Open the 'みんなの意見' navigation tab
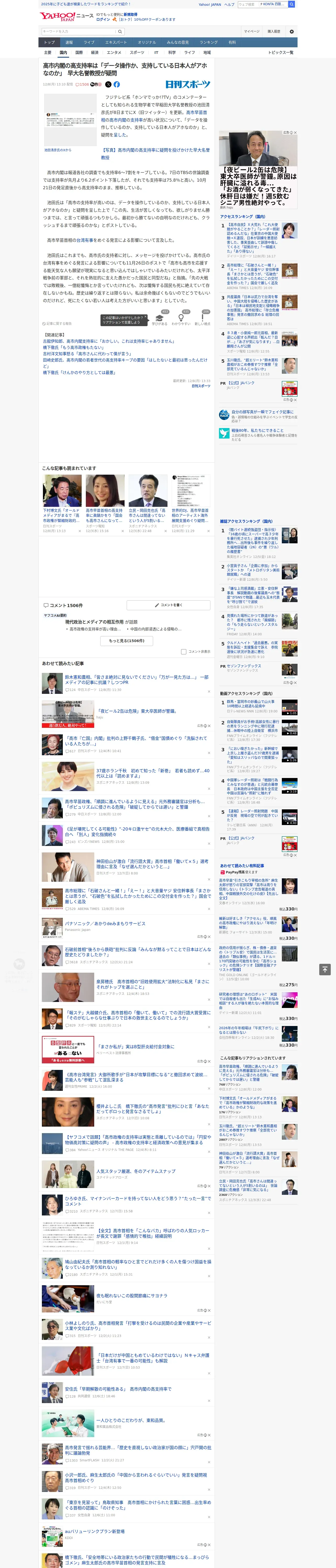The image size is (336, 1568). point(177,43)
